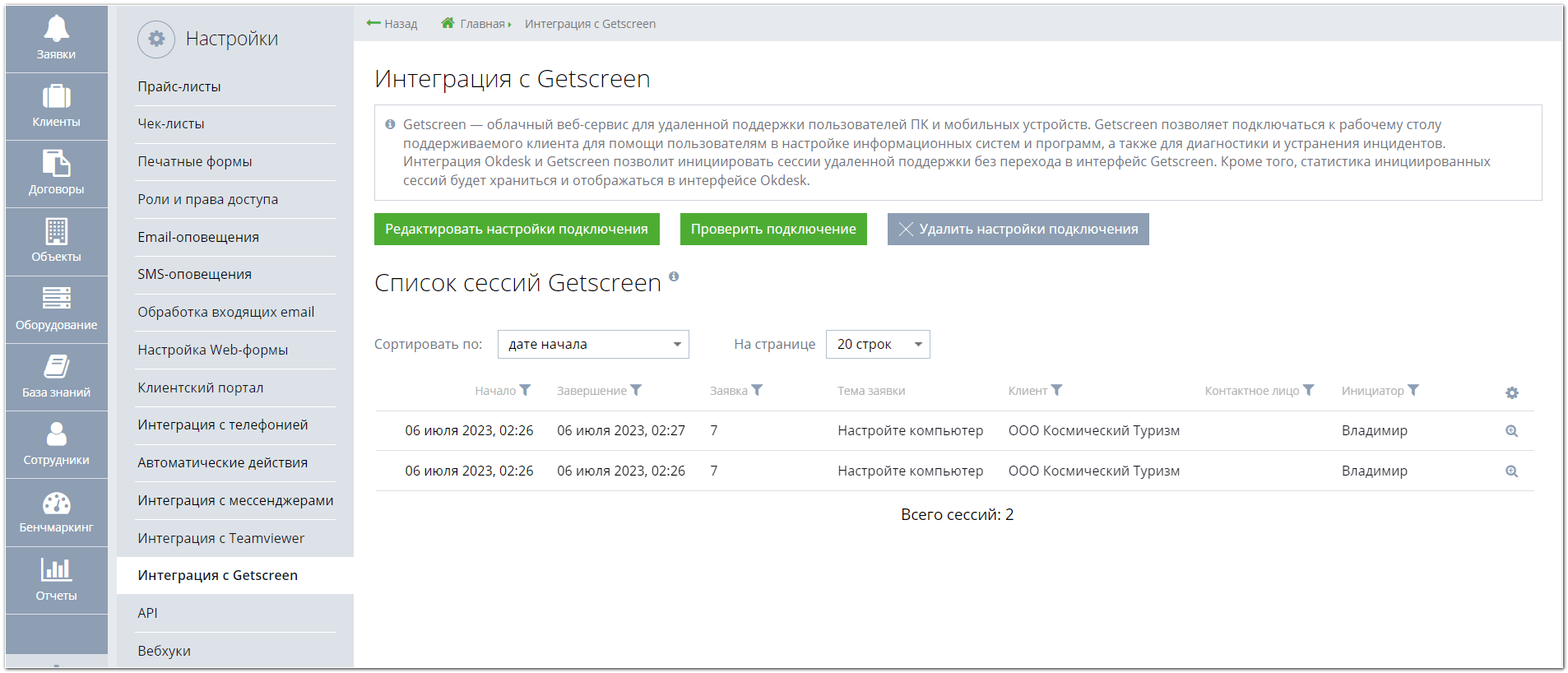Click the green home icon in breadcrumbs

(448, 23)
